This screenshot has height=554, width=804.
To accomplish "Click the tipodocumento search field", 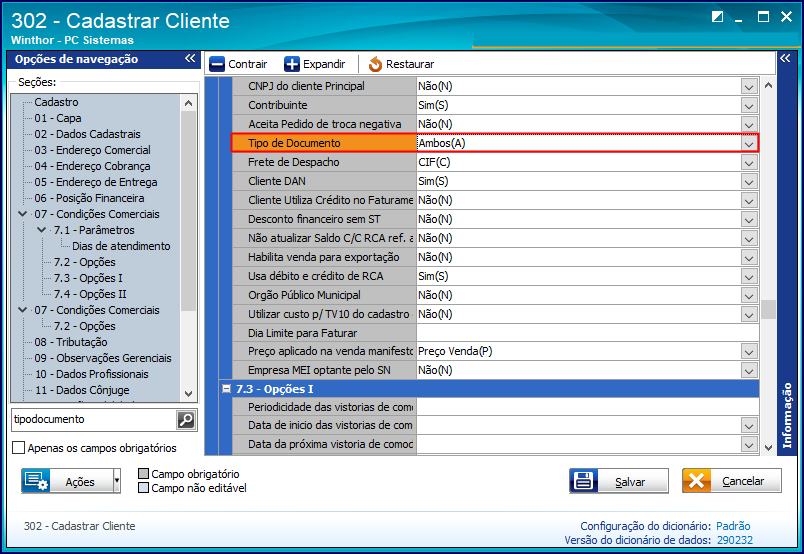I will tap(93, 420).
